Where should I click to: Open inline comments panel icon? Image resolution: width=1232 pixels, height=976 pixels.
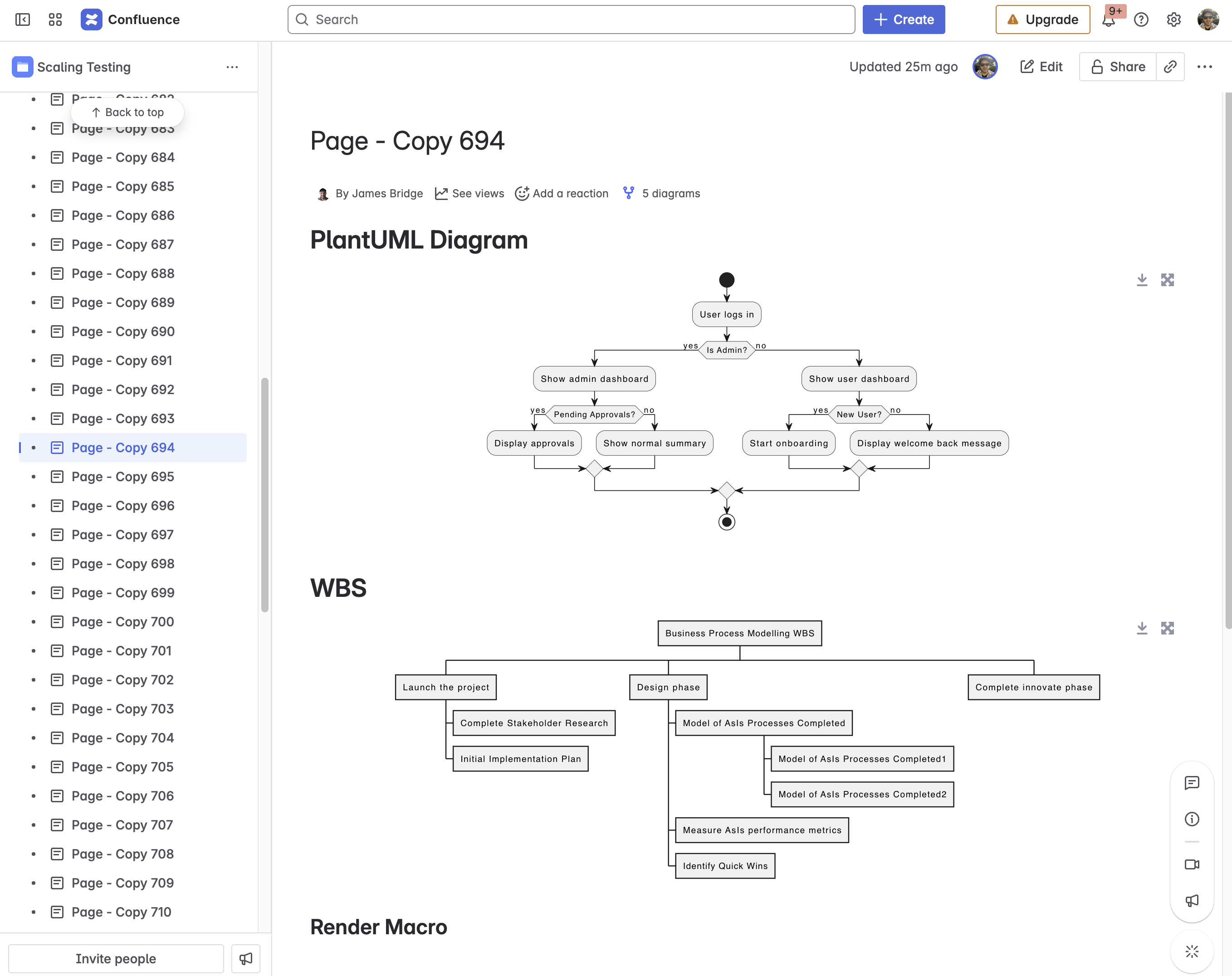1192,783
